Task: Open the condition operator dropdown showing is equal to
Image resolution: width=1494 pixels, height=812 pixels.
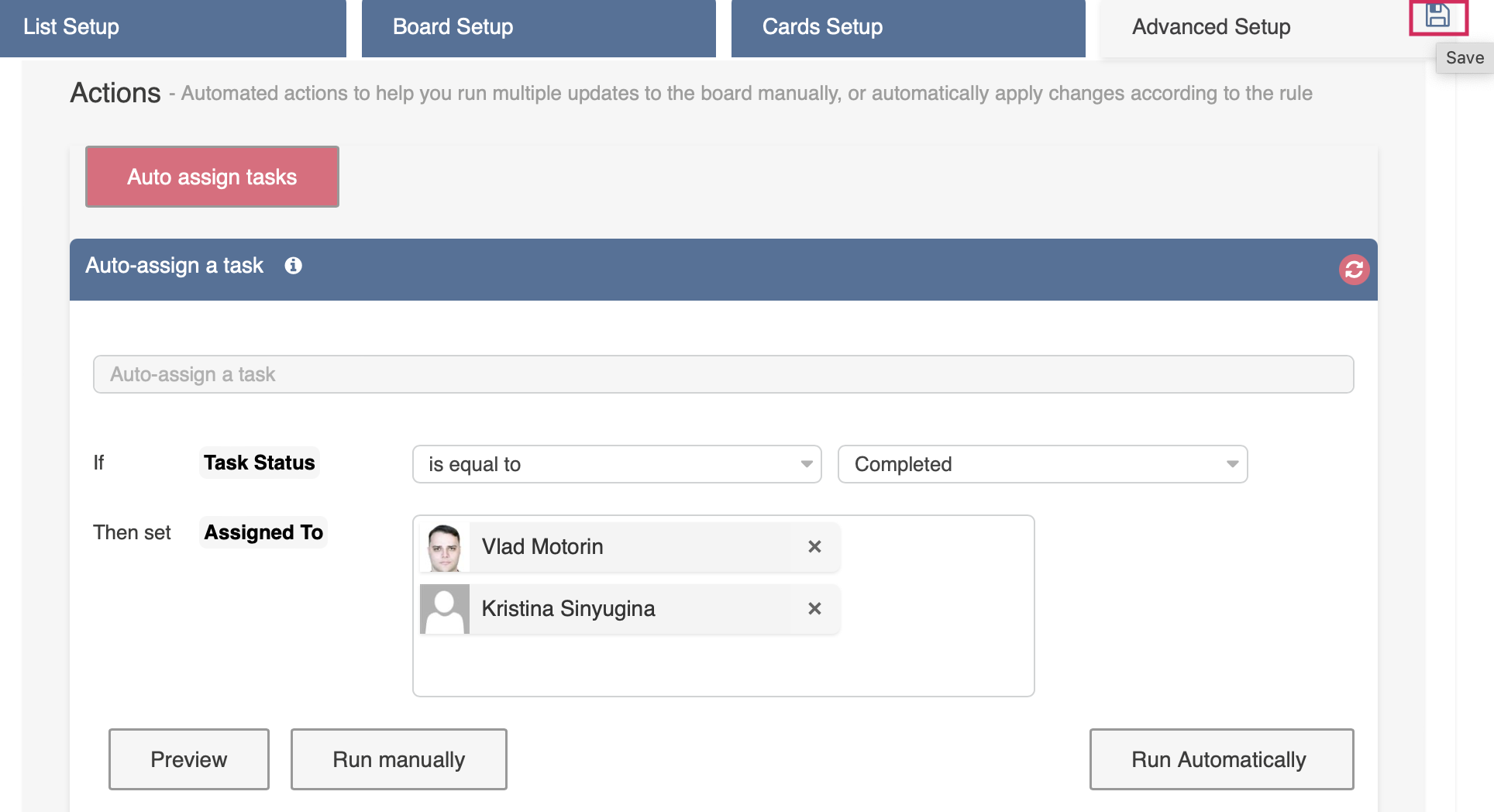Action: [x=616, y=464]
